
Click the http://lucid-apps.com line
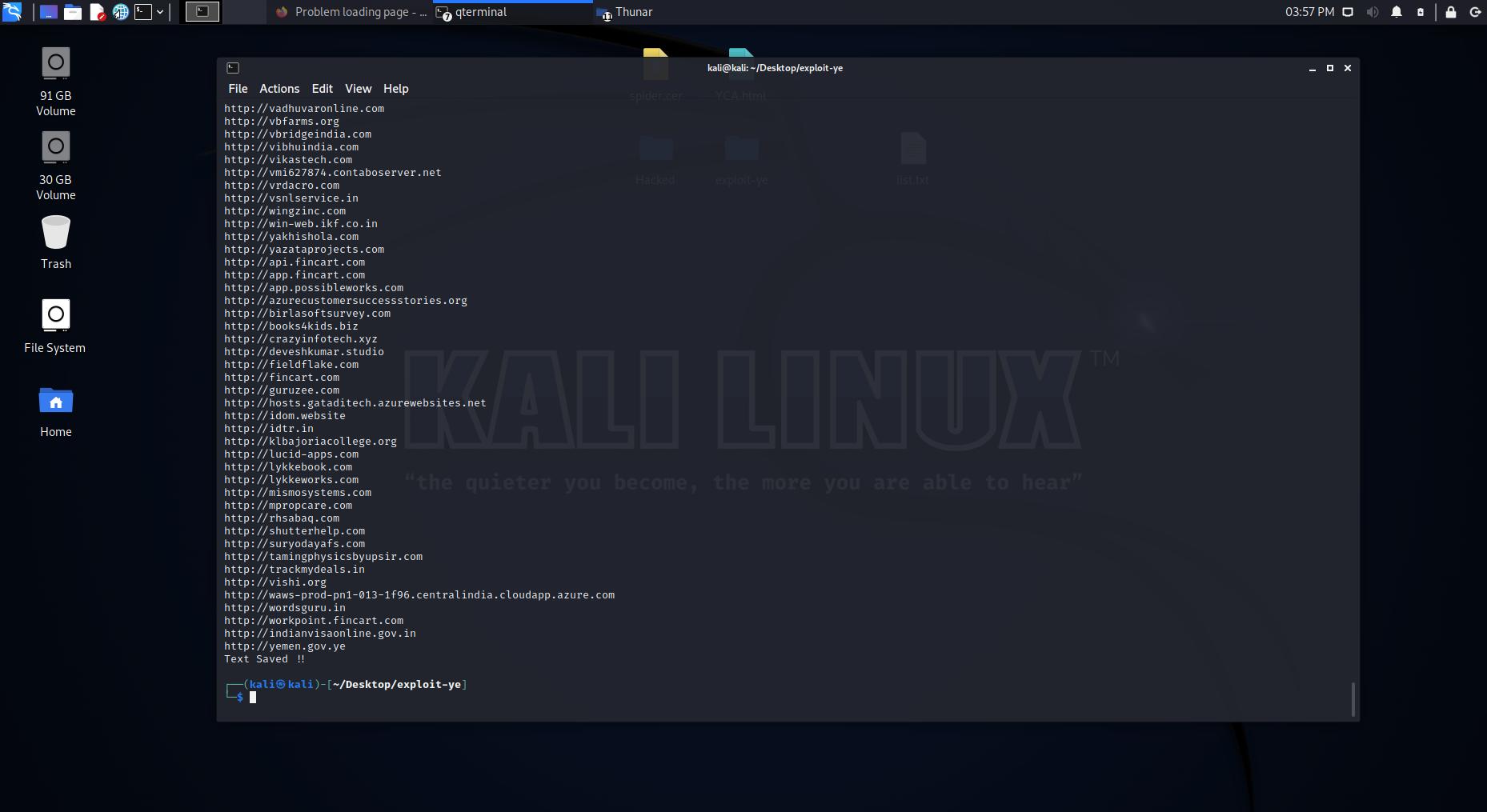(x=291, y=454)
